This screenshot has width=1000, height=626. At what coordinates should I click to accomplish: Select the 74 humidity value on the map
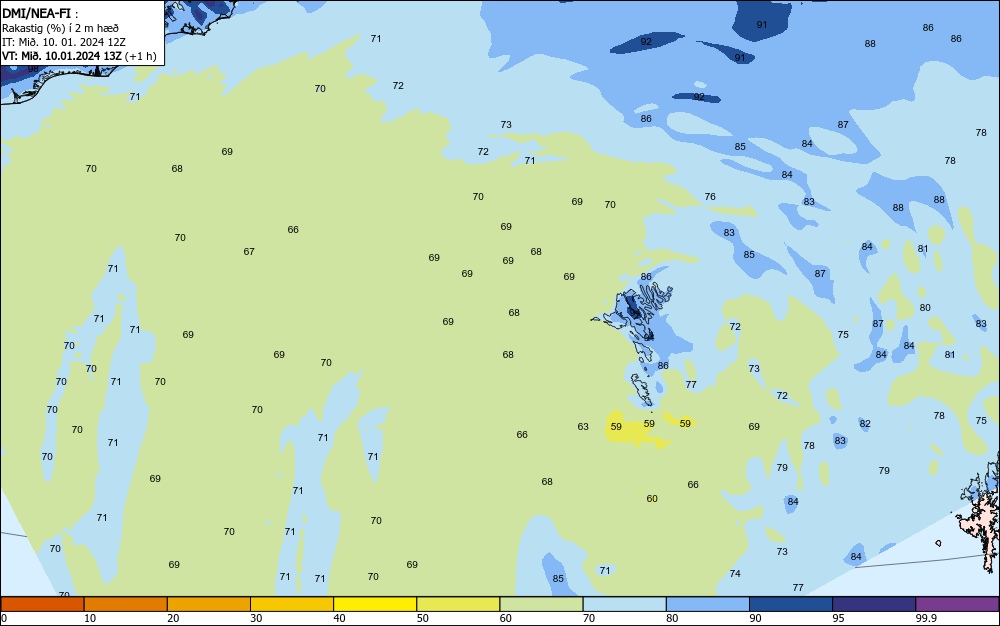735,574
